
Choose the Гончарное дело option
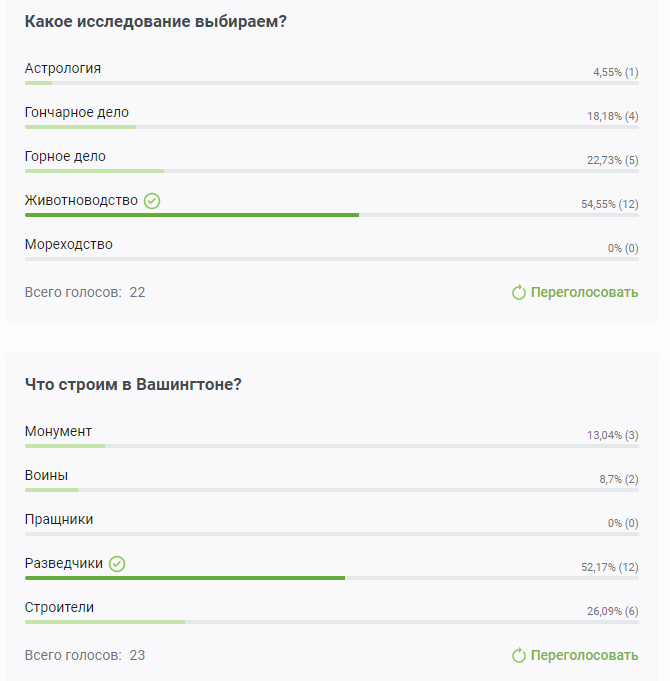(x=77, y=113)
